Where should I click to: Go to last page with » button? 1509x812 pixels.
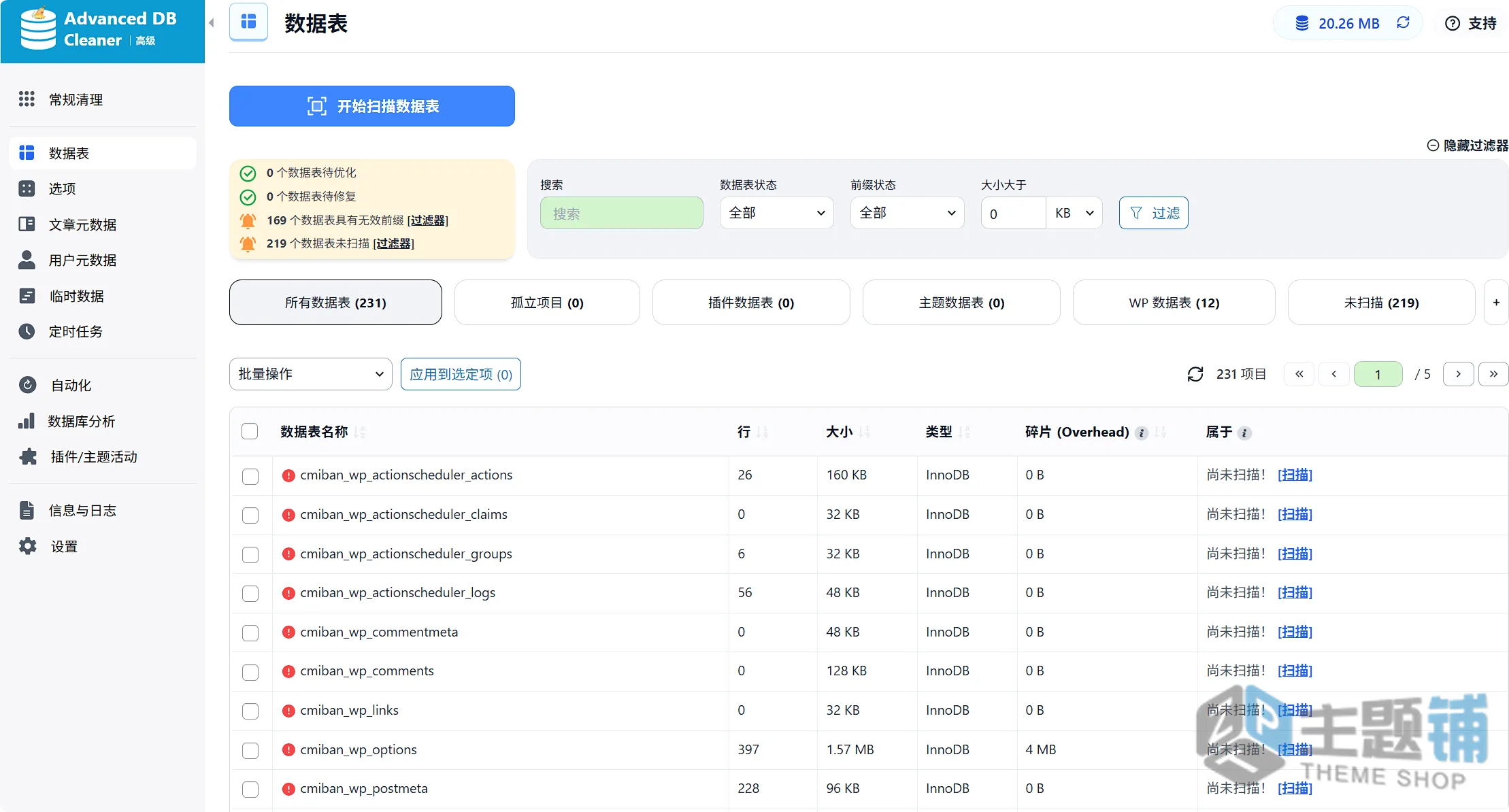tap(1493, 374)
